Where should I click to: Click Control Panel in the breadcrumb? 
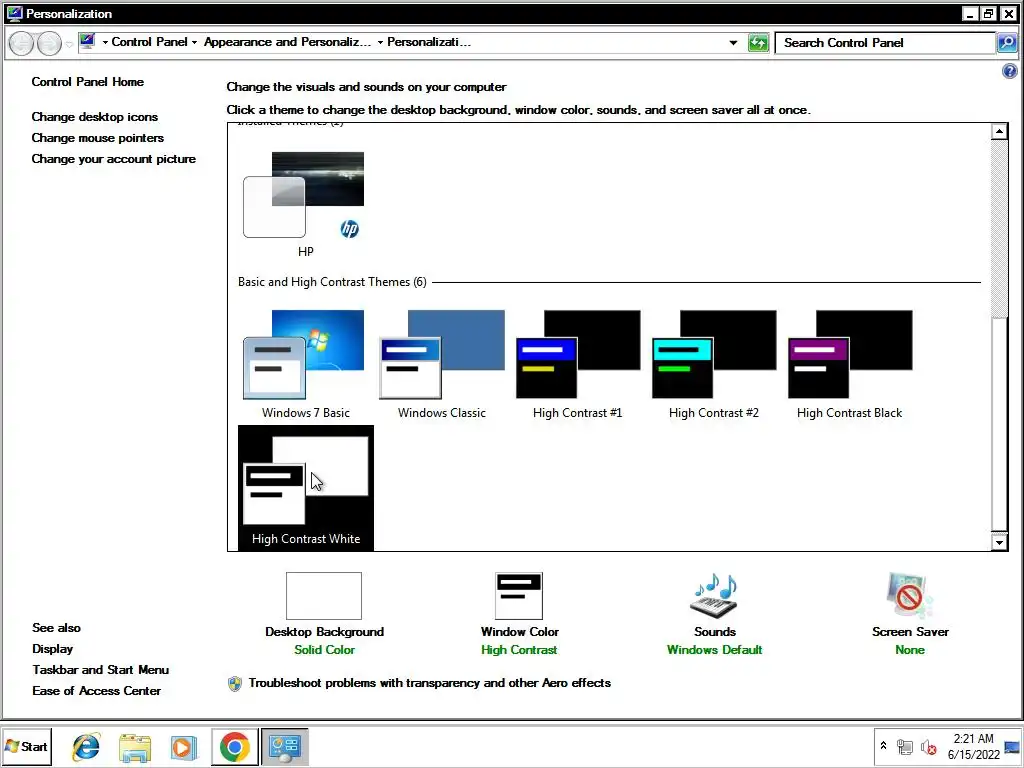click(x=149, y=42)
